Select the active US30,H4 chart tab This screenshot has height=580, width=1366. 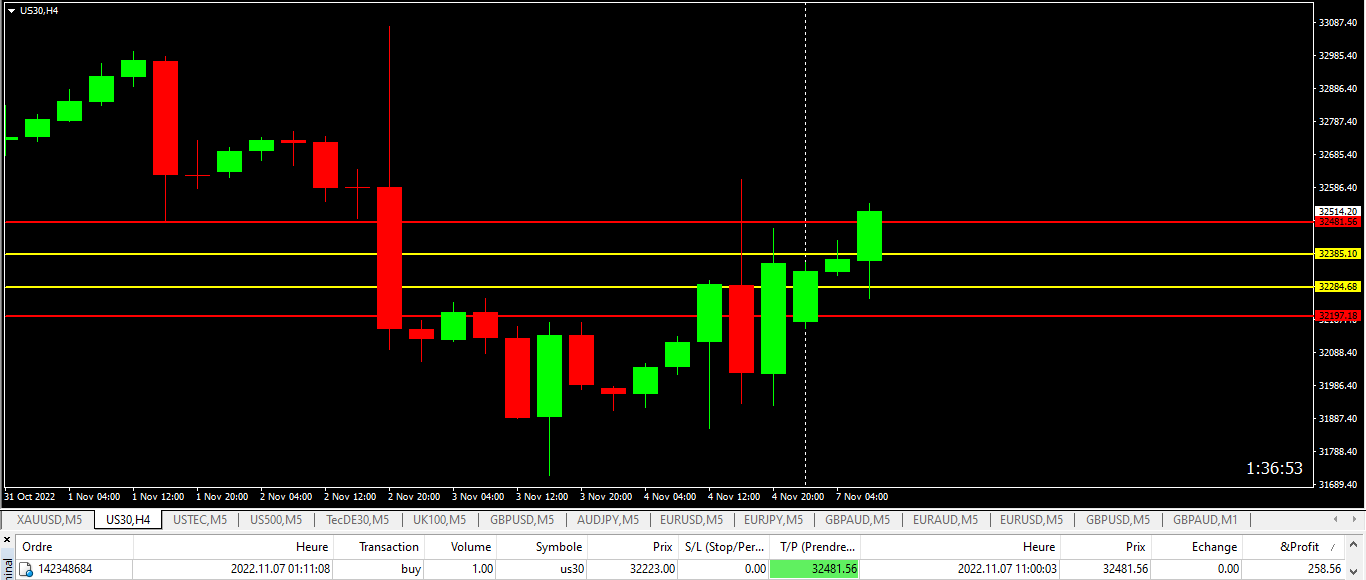pyautogui.click(x=129, y=520)
